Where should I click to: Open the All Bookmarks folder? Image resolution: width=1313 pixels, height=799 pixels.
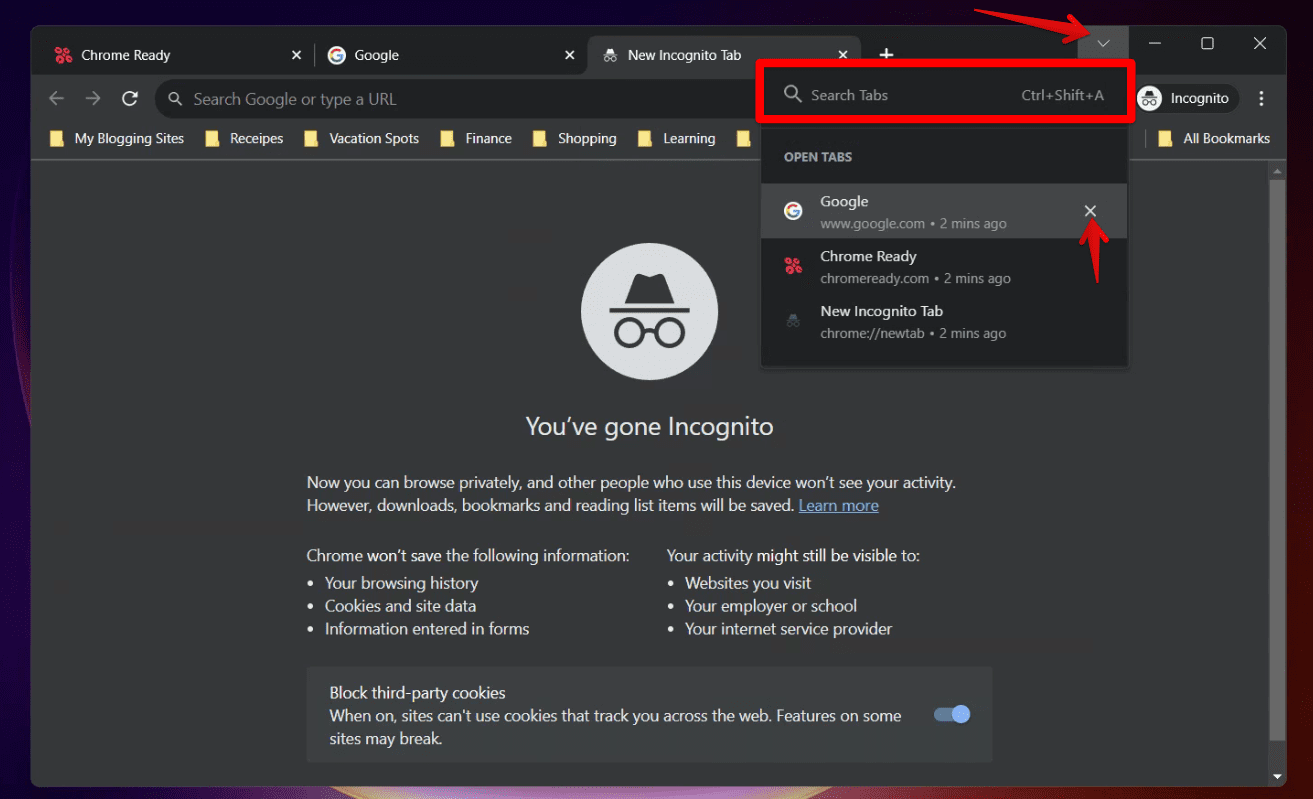pos(1214,139)
